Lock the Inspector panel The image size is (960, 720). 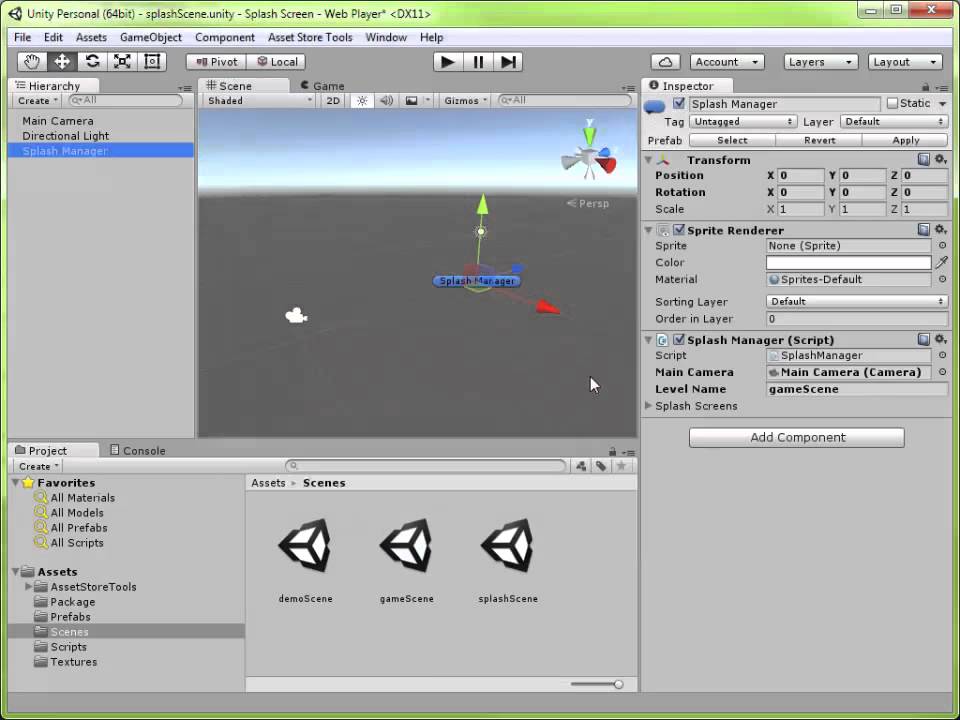pyautogui.click(x=925, y=87)
